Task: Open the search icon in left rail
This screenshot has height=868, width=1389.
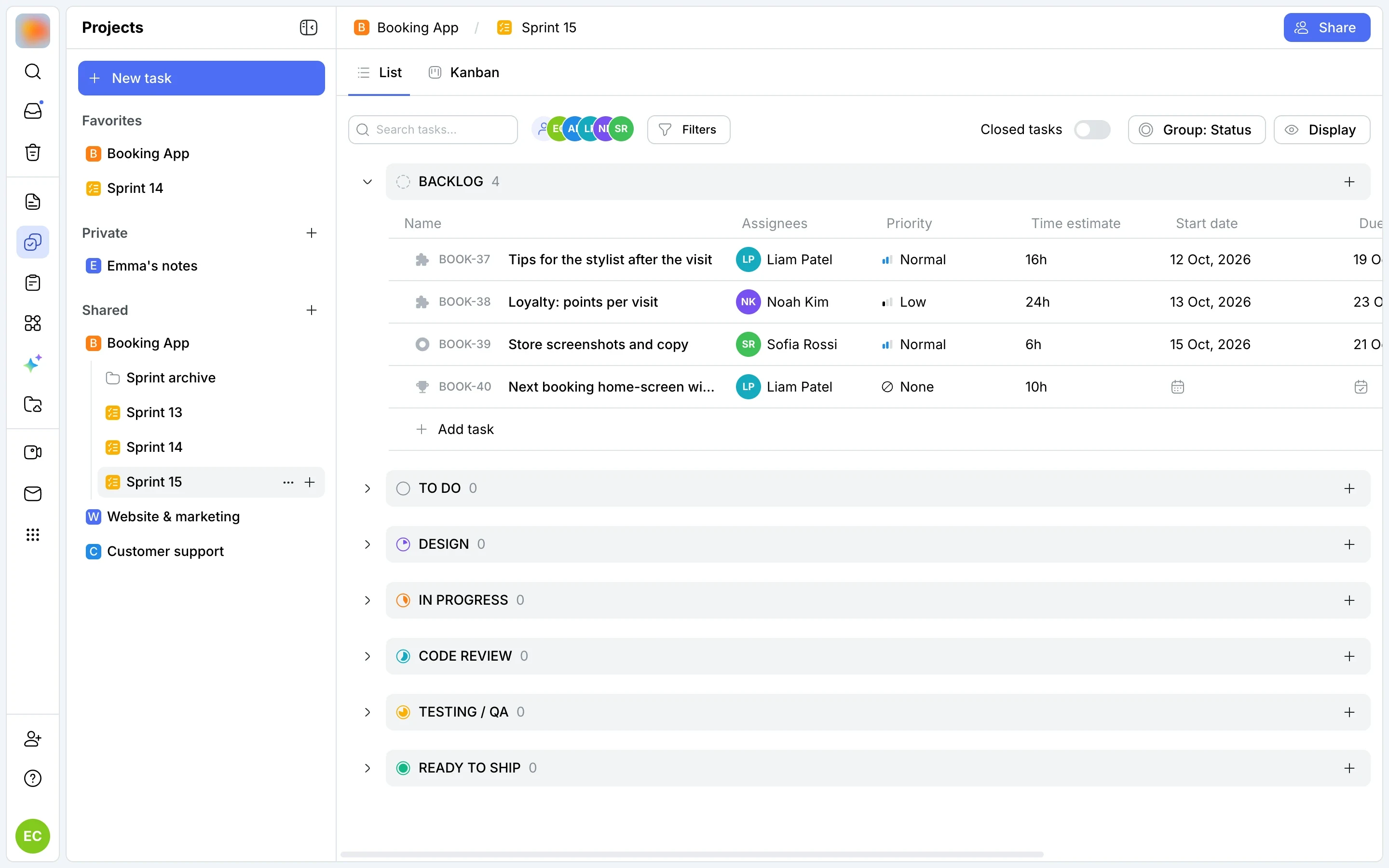Action: 33,71
